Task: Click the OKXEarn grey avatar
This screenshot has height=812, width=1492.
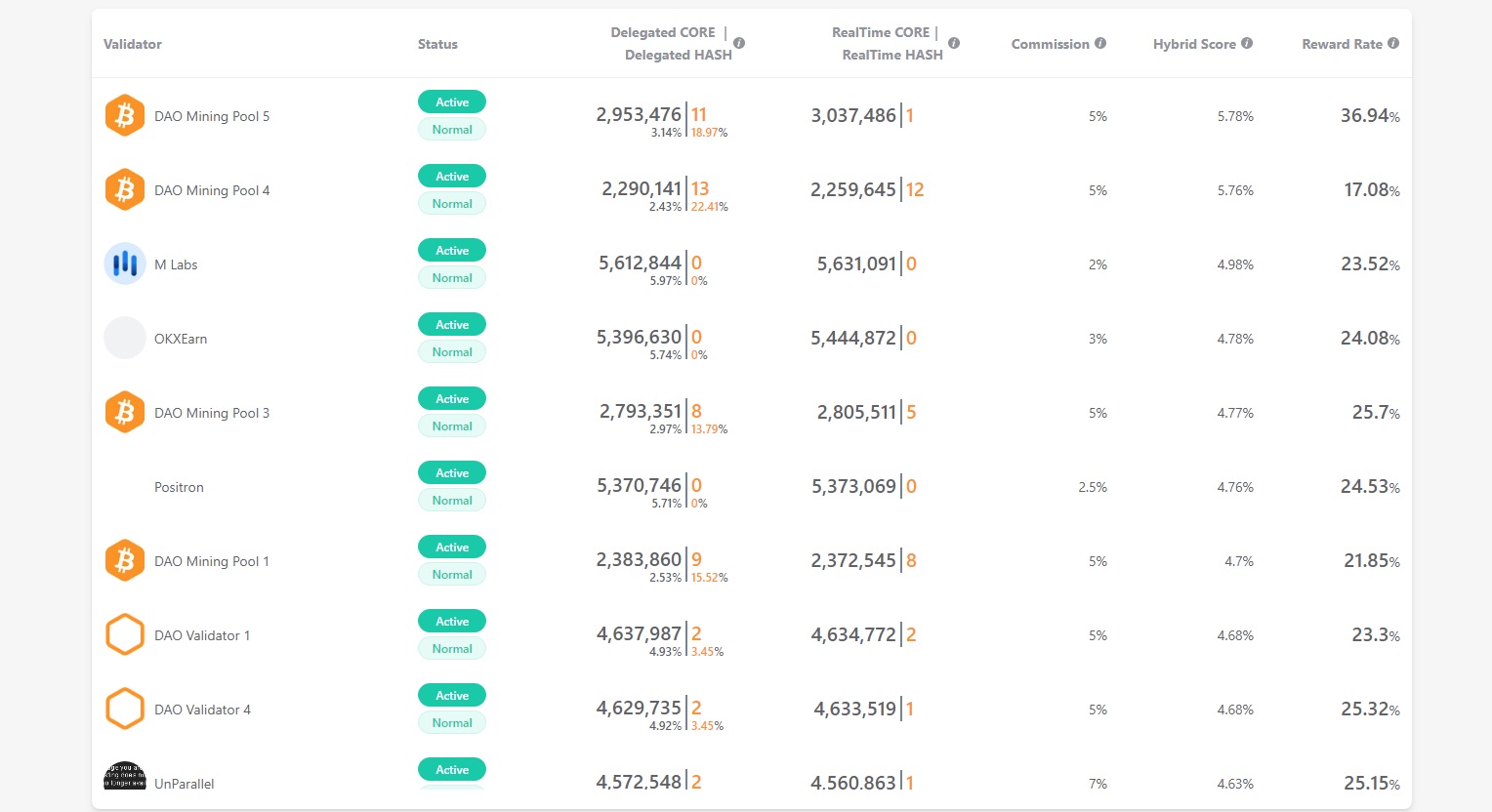Action: click(x=125, y=338)
